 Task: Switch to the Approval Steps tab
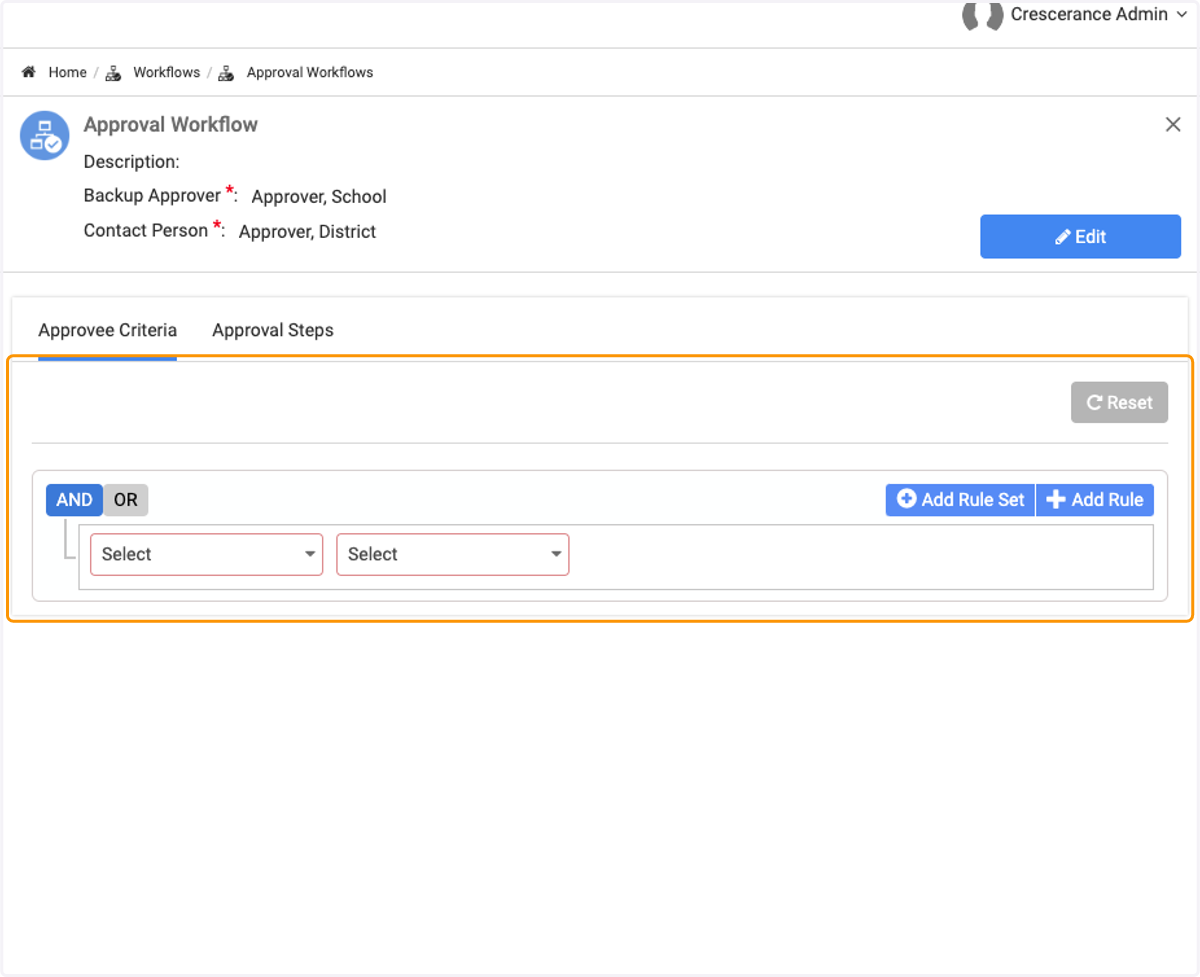tap(273, 330)
